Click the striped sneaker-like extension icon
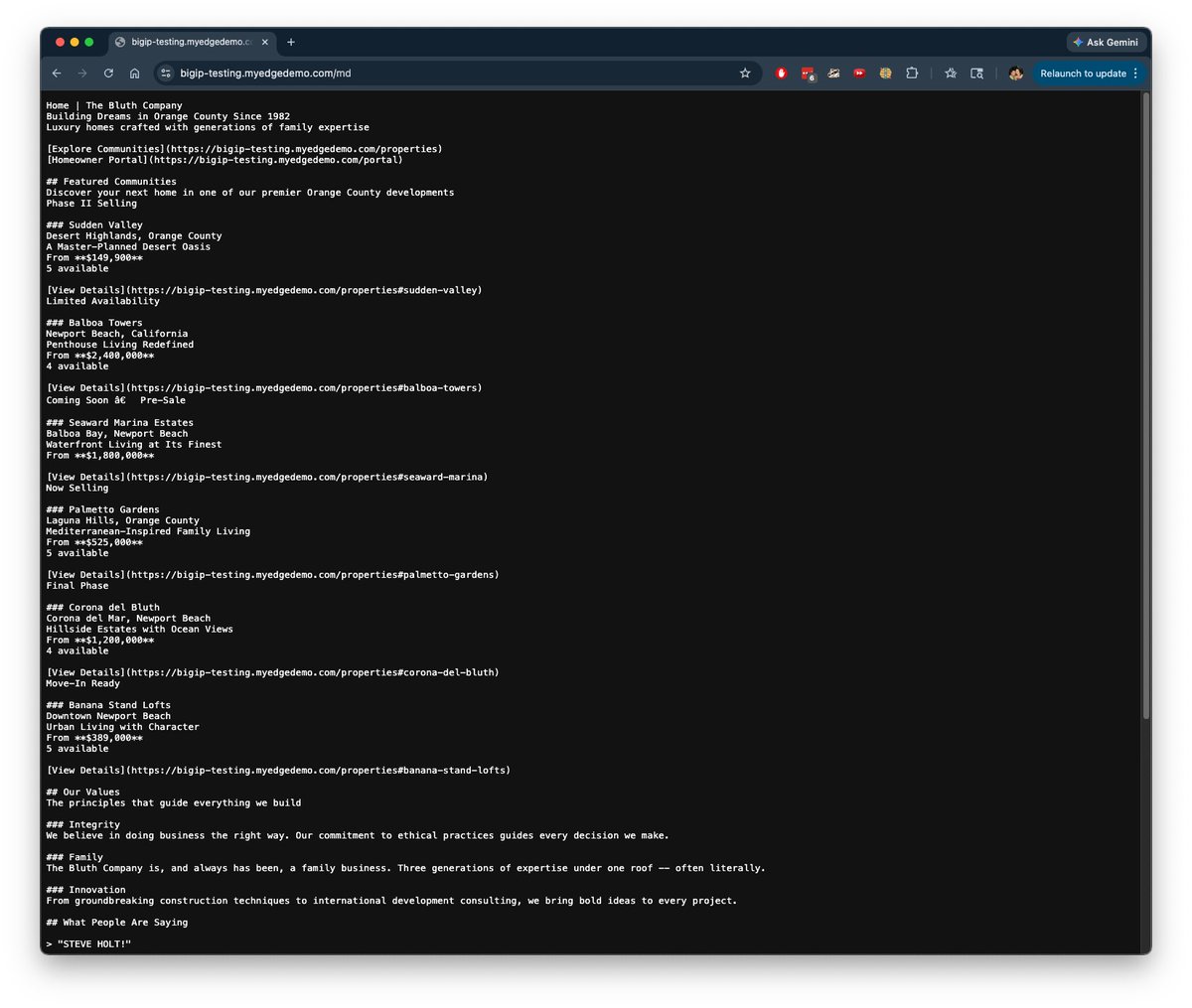 [833, 73]
